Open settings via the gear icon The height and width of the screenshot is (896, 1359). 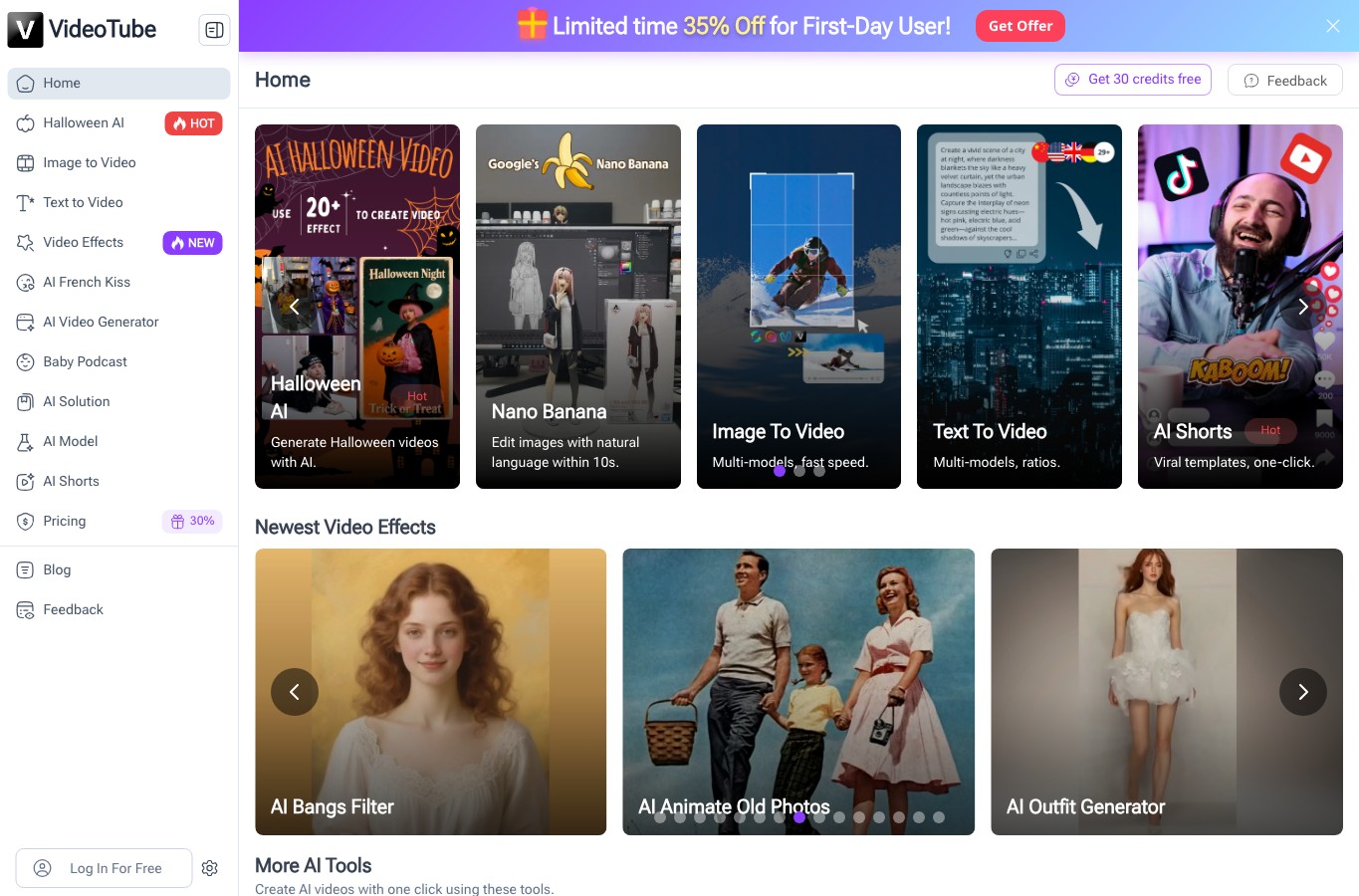point(209,868)
